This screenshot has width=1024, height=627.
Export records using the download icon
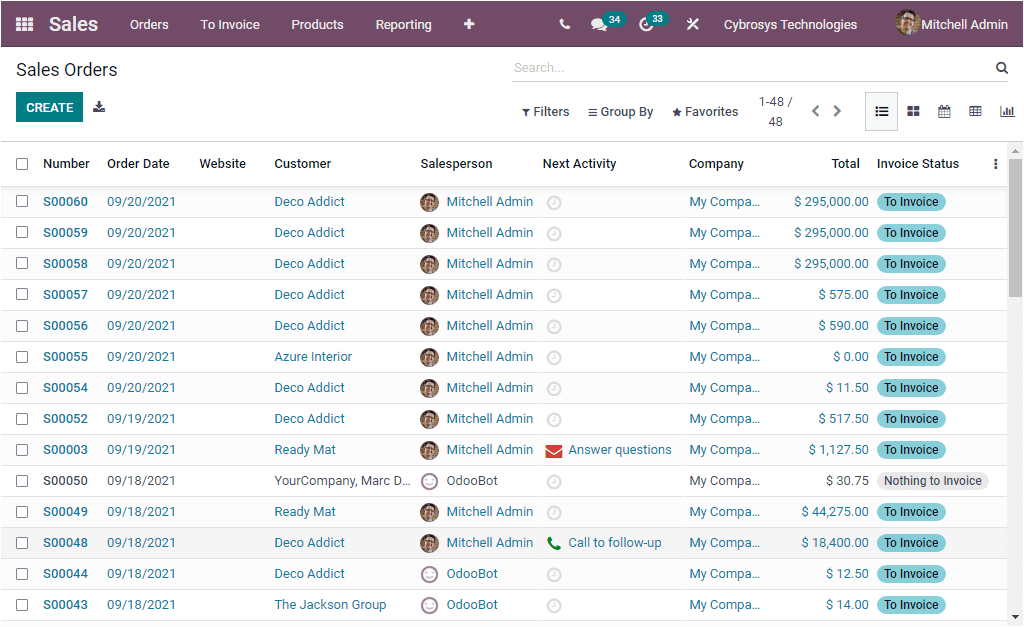click(x=98, y=105)
